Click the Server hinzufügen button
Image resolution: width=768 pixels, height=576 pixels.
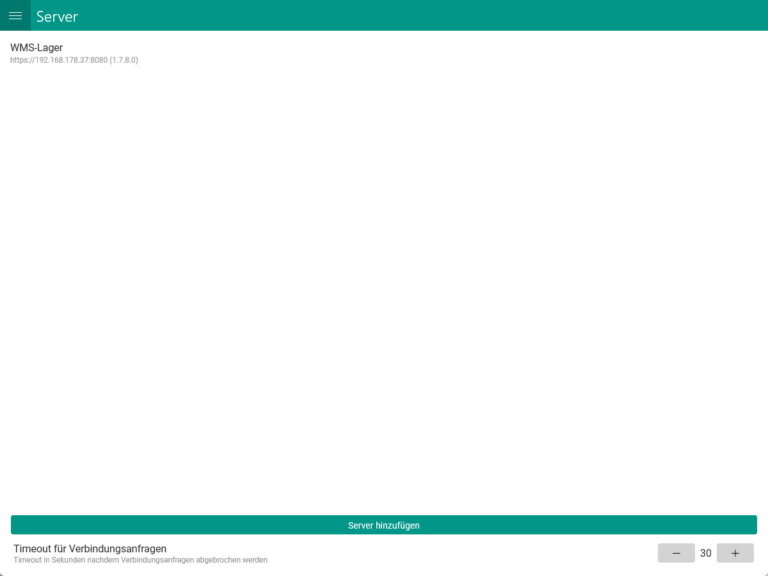pyautogui.click(x=384, y=525)
